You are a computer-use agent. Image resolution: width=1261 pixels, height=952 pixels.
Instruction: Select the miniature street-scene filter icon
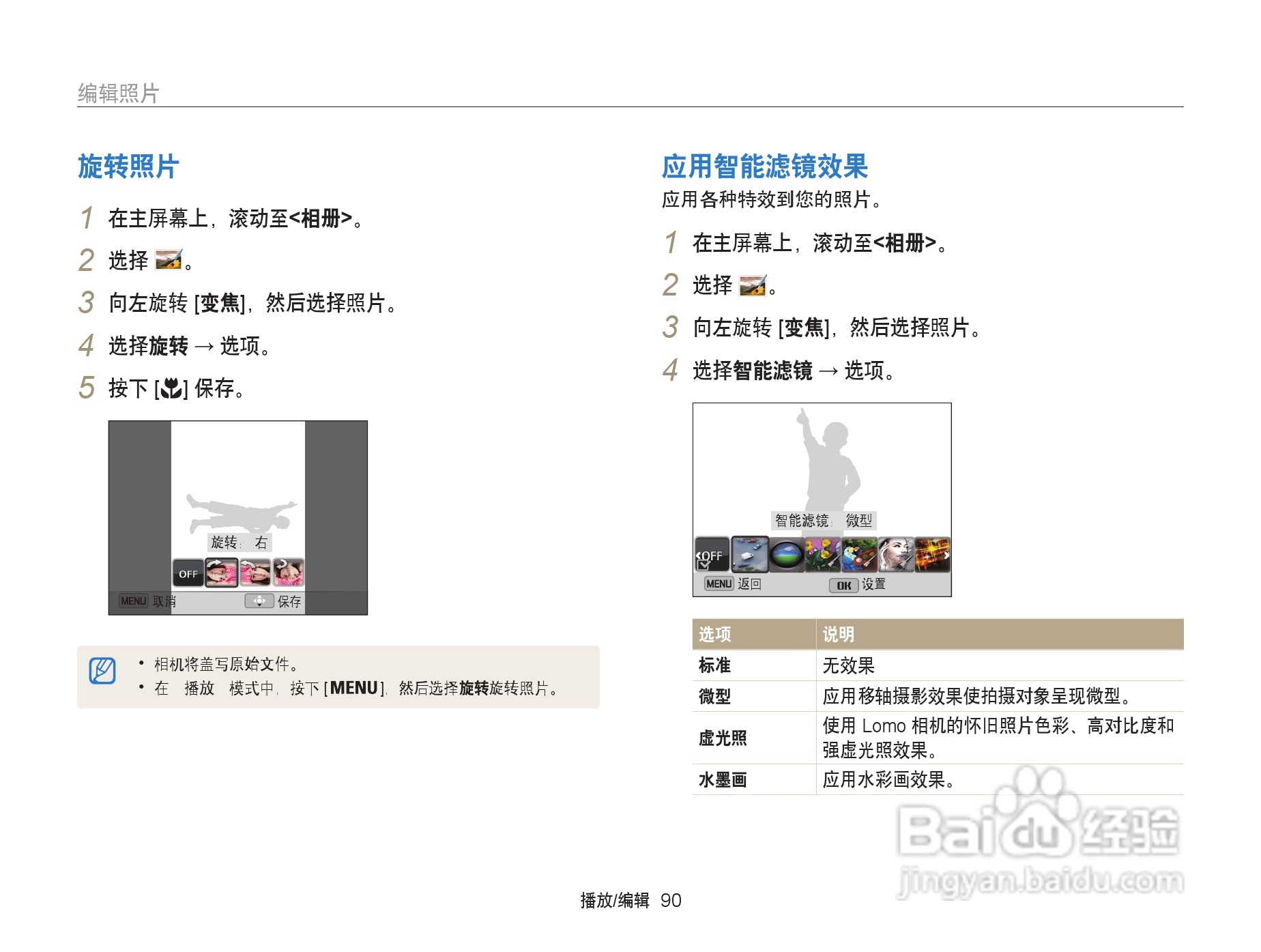tap(750, 555)
